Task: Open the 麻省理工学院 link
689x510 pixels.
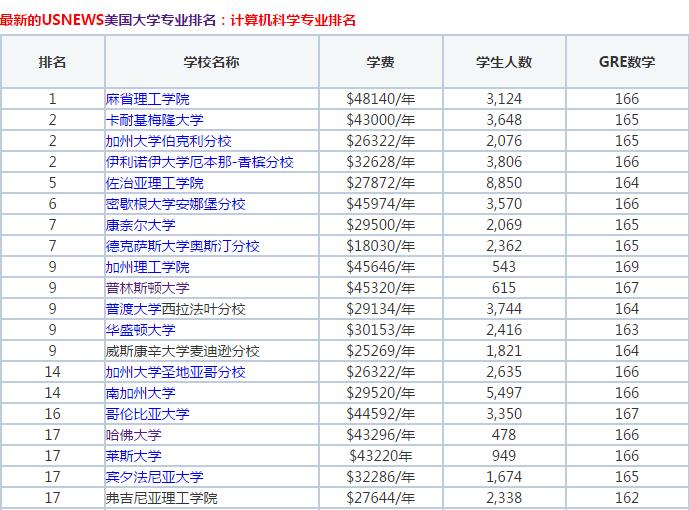Action: (147, 99)
